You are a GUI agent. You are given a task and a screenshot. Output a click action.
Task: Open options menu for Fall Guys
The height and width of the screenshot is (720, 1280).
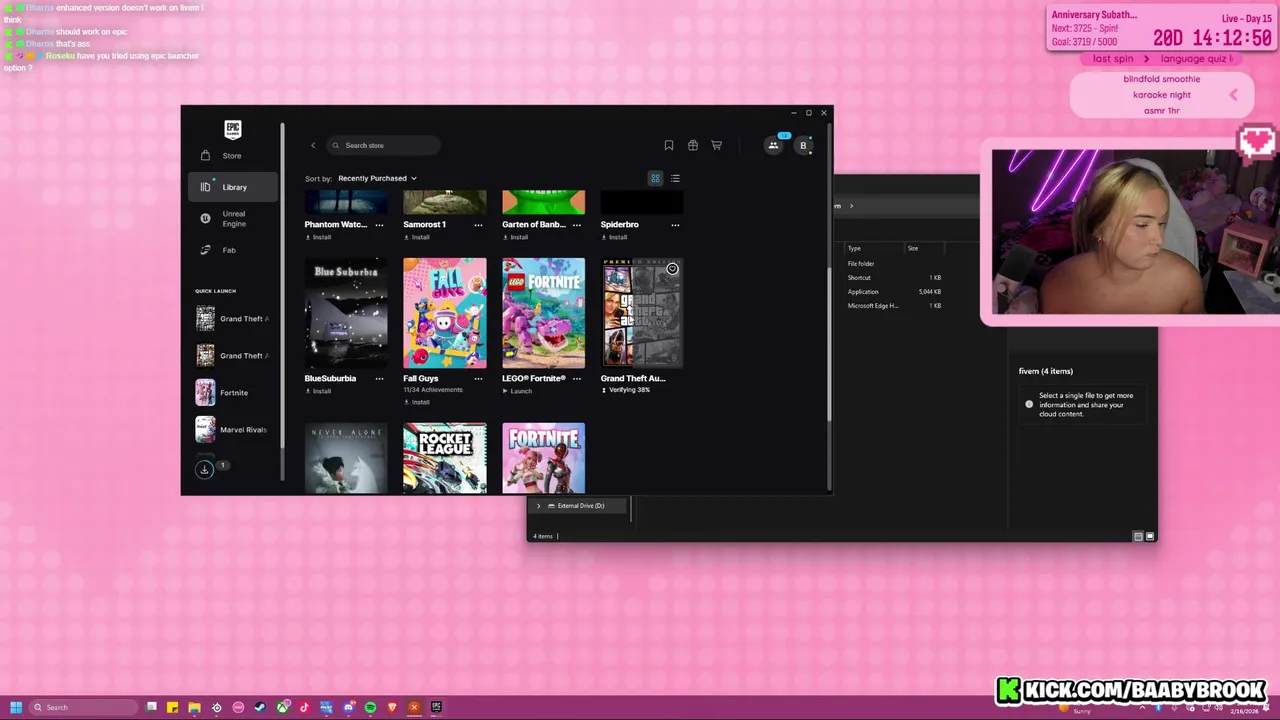click(x=478, y=379)
